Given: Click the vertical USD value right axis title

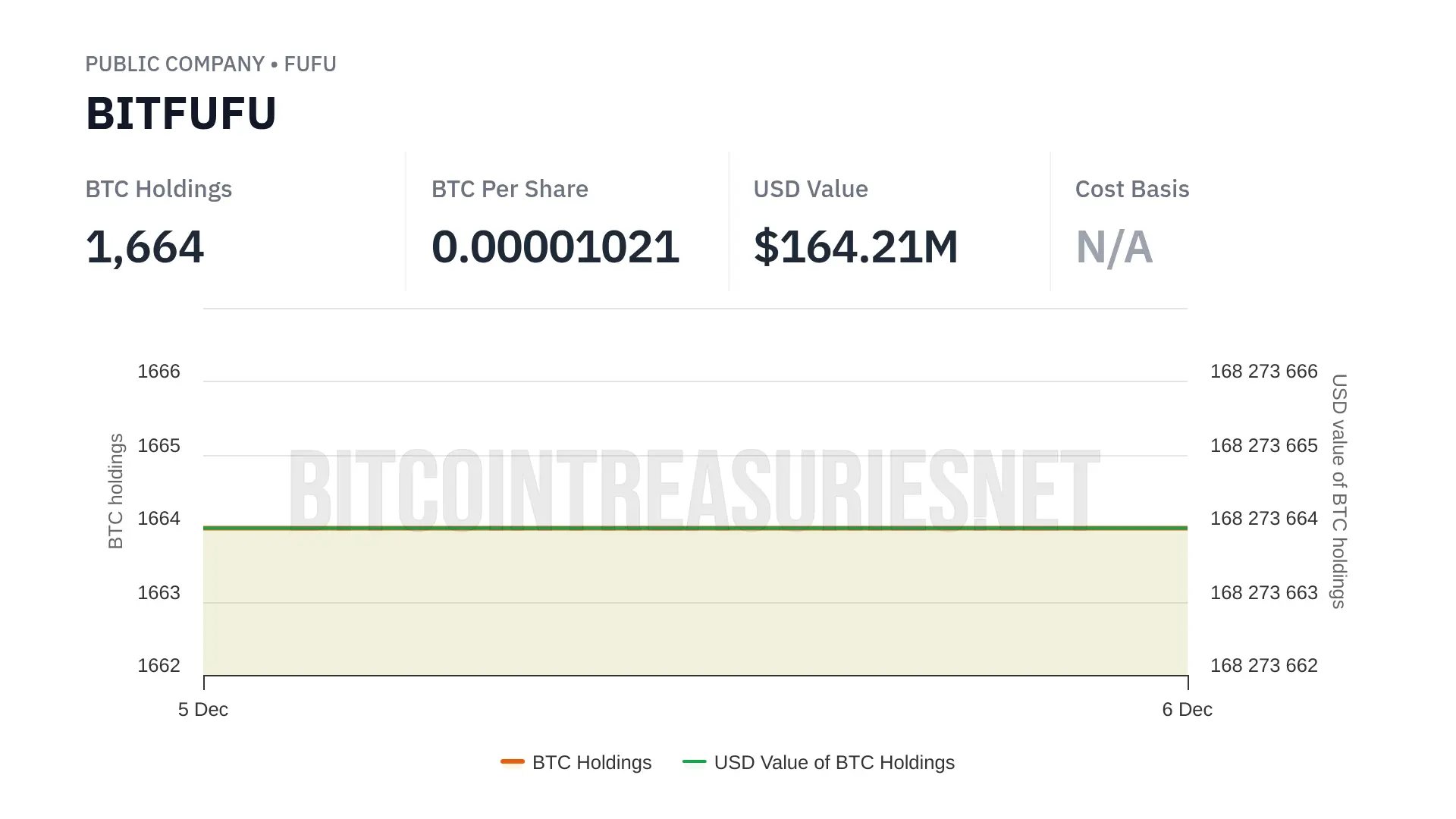Looking at the screenshot, I should tap(1339, 491).
